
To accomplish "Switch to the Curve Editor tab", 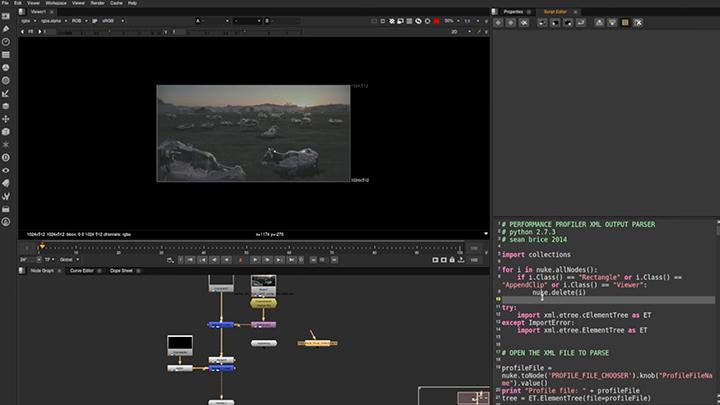I will coord(81,270).
